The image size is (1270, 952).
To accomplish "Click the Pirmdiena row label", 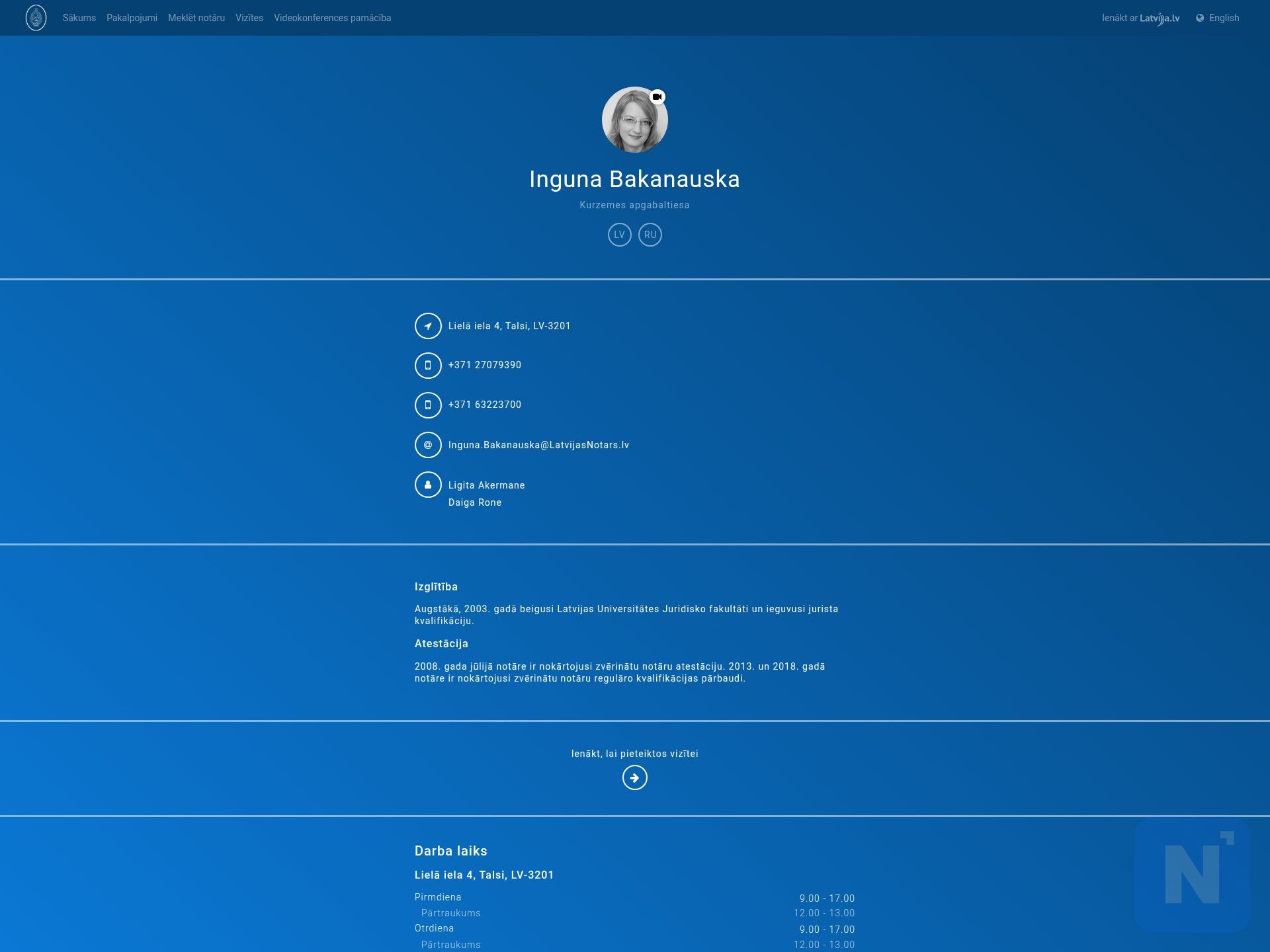I will 438,897.
